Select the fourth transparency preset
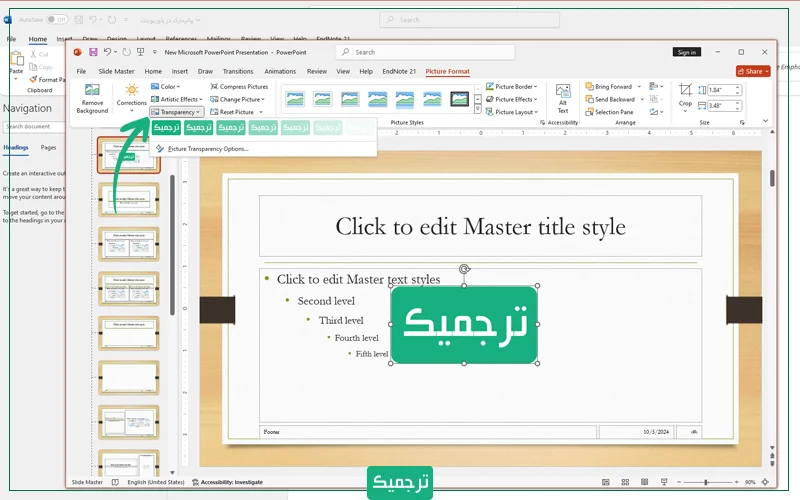This screenshot has height=500, width=800. 263,128
